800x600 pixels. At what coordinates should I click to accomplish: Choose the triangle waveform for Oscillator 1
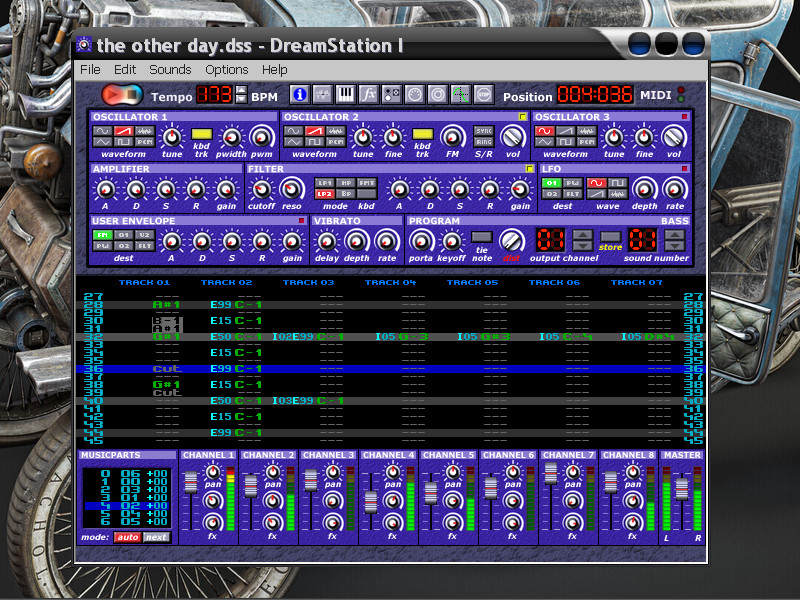[102, 141]
